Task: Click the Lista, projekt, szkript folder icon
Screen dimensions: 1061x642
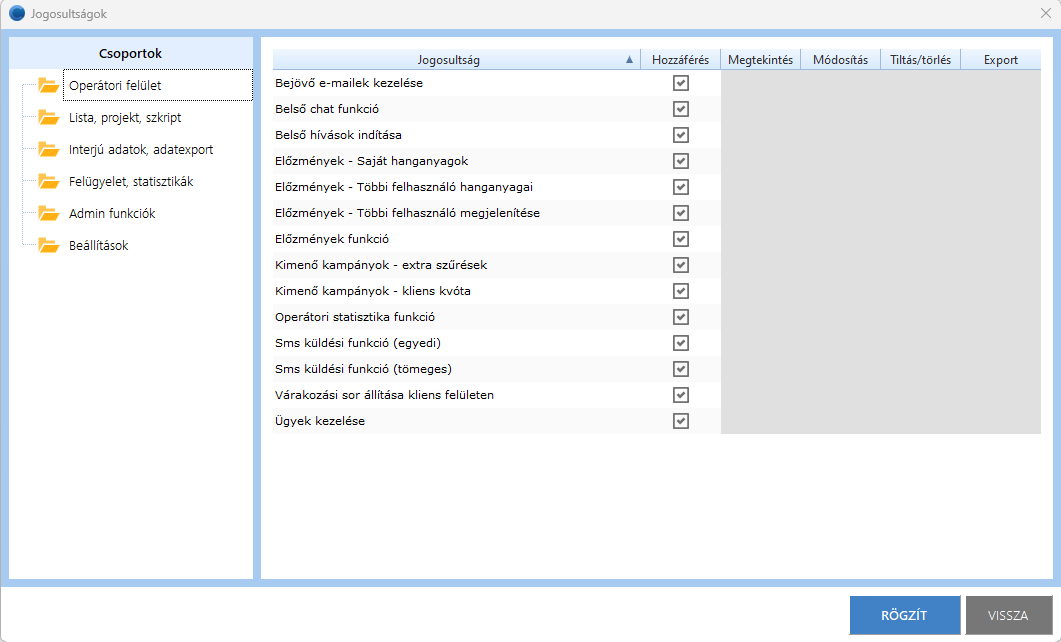Action: pos(48,117)
